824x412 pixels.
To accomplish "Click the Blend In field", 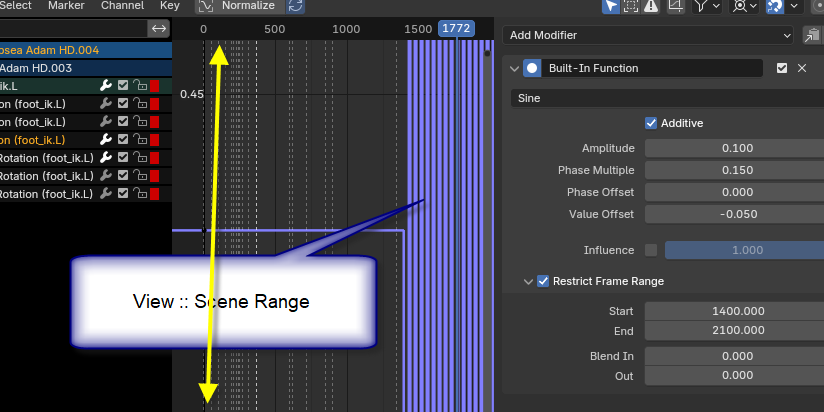I will [735, 356].
